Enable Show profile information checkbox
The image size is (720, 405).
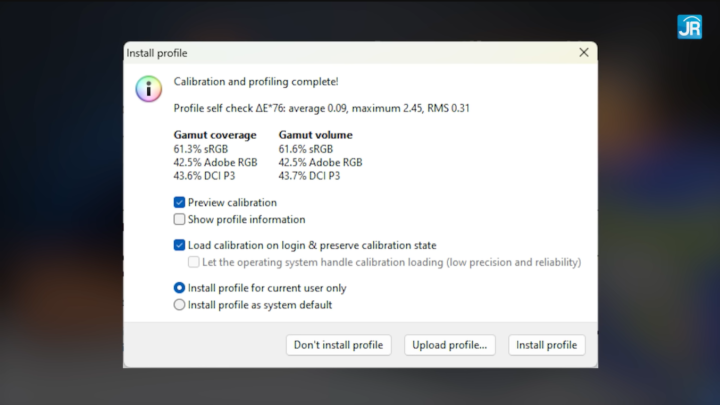[x=179, y=219]
